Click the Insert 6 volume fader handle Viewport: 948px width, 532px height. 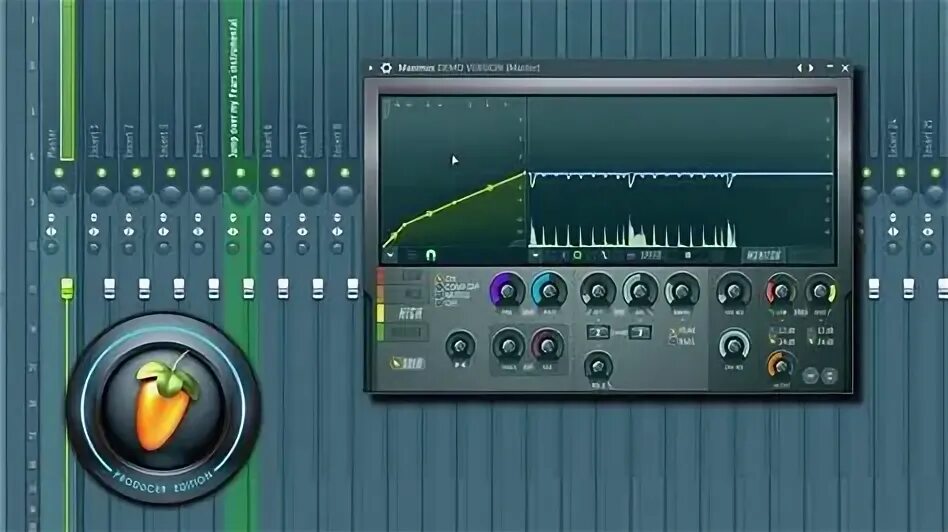tap(283, 288)
